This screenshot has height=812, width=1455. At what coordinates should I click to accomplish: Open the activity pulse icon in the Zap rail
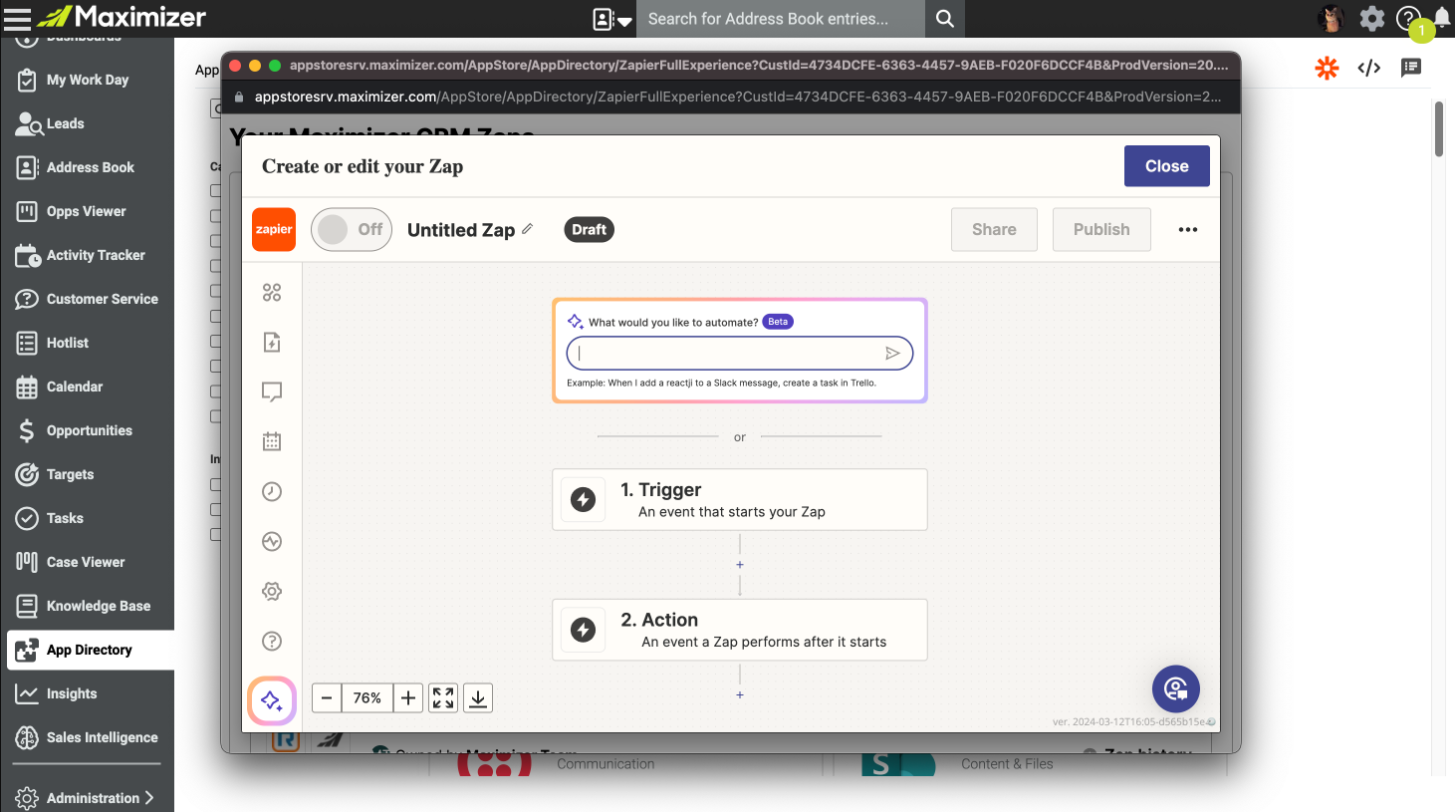(x=272, y=541)
